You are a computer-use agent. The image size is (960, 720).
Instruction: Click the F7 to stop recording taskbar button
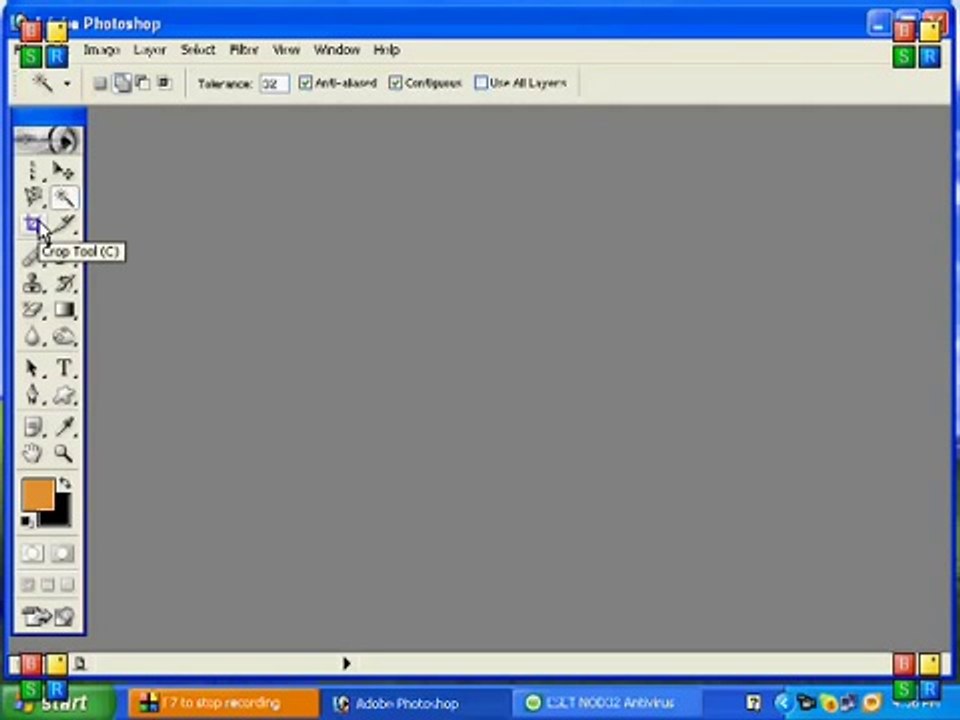tap(224, 703)
